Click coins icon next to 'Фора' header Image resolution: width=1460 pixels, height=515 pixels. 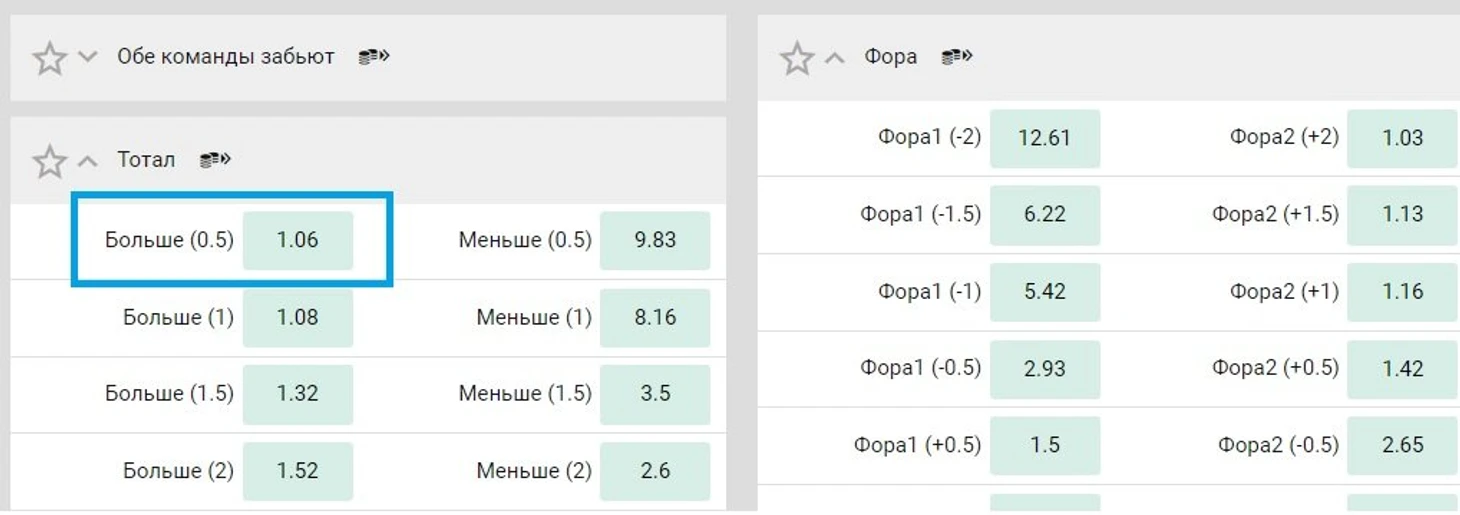point(957,57)
